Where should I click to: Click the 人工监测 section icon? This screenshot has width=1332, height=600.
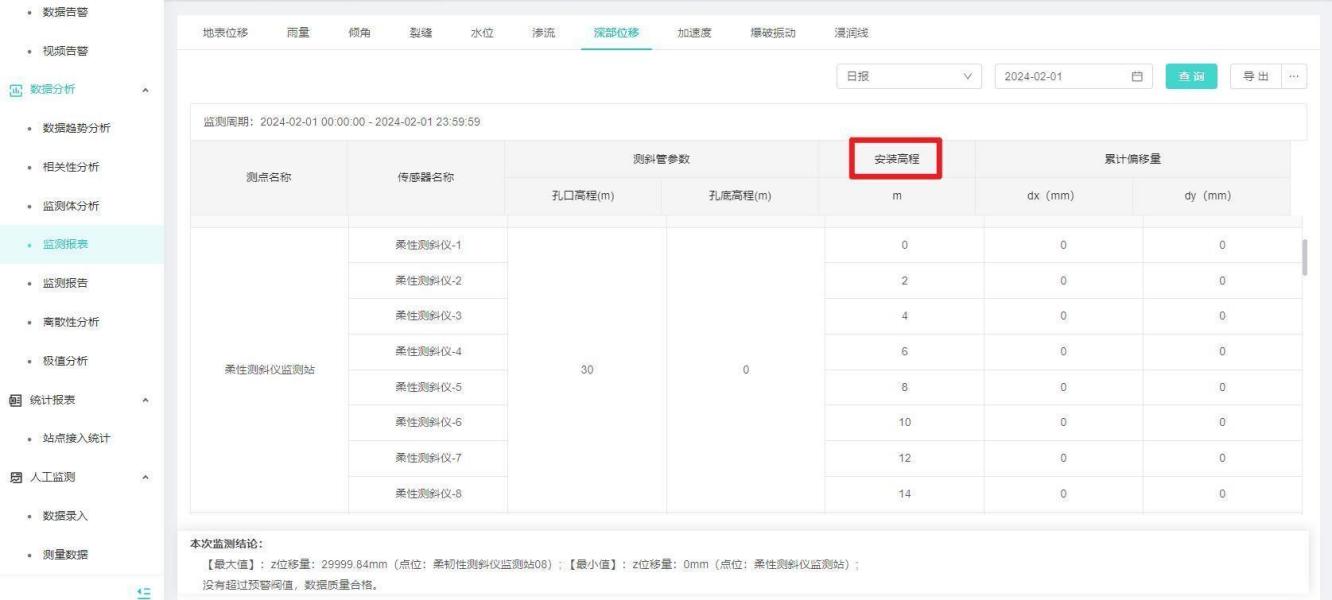click(16, 477)
